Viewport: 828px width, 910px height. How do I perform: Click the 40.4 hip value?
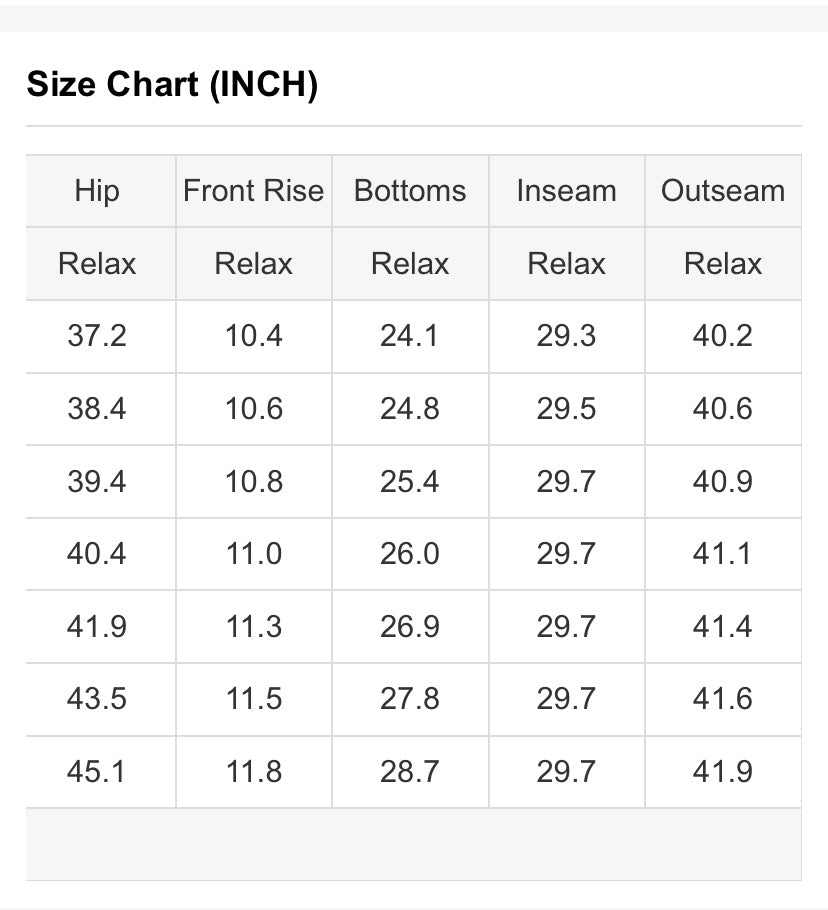pos(97,554)
